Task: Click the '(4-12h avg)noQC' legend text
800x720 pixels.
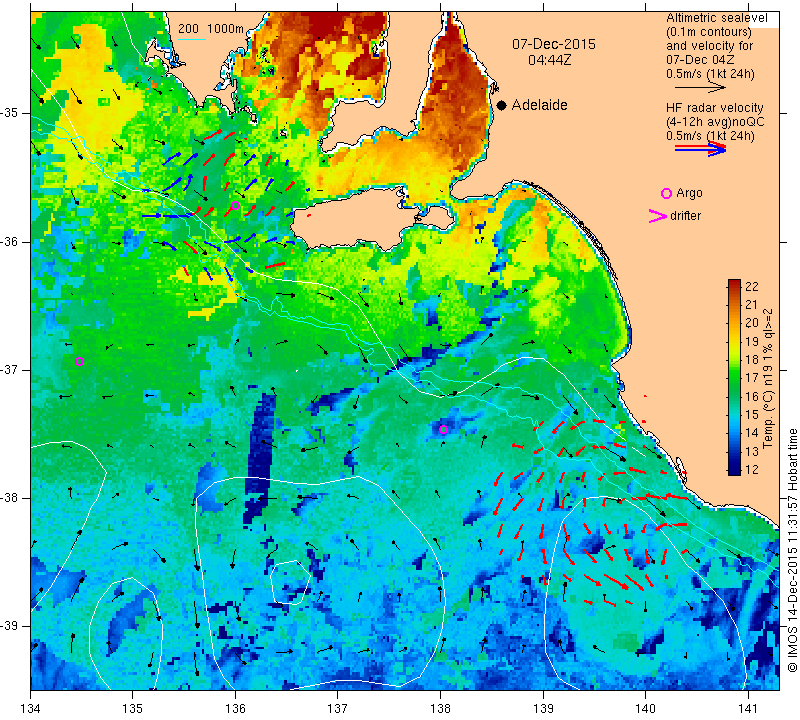Action: pos(715,122)
